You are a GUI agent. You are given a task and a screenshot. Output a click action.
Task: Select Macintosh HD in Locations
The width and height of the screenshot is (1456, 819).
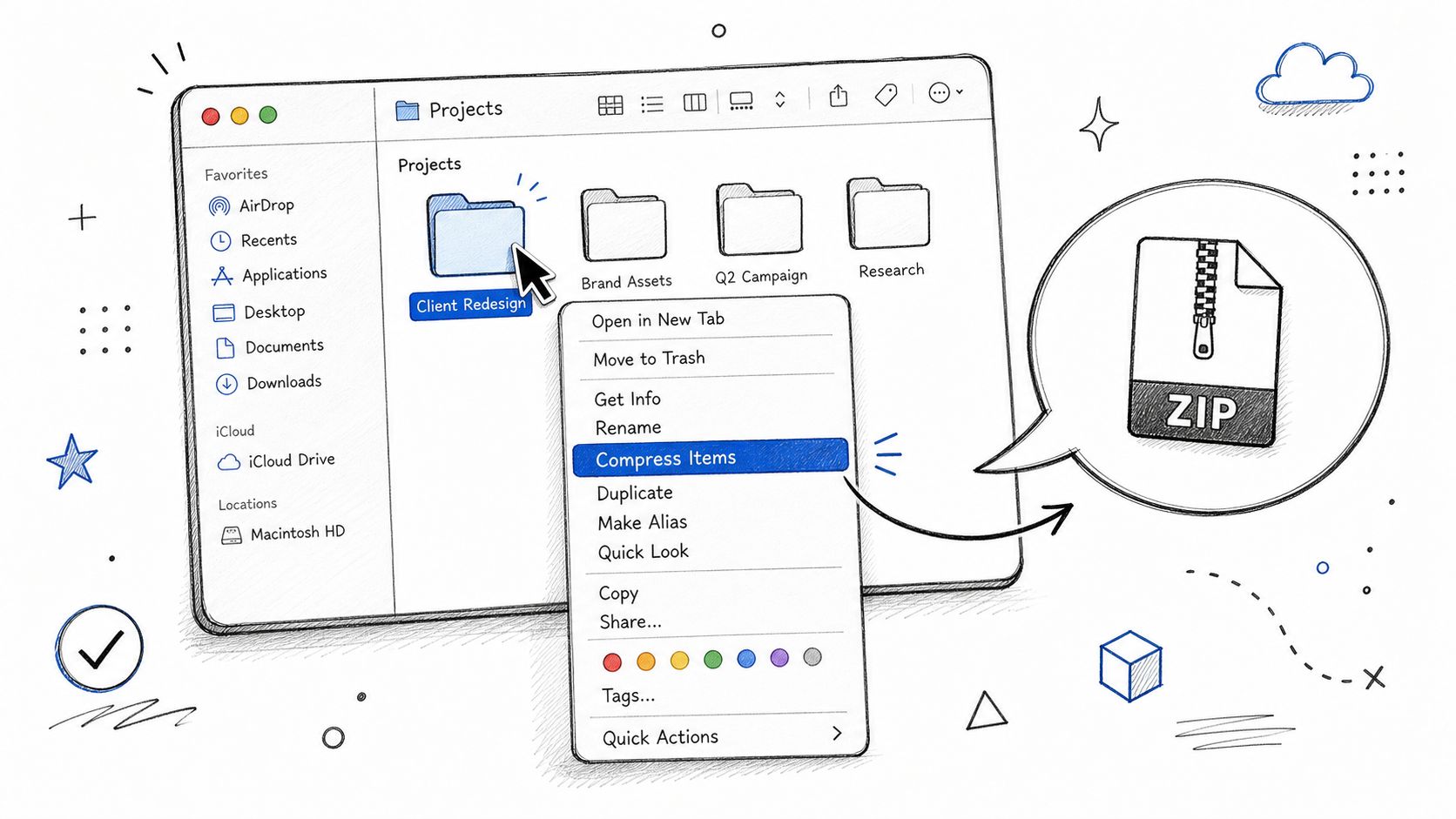[x=283, y=534]
